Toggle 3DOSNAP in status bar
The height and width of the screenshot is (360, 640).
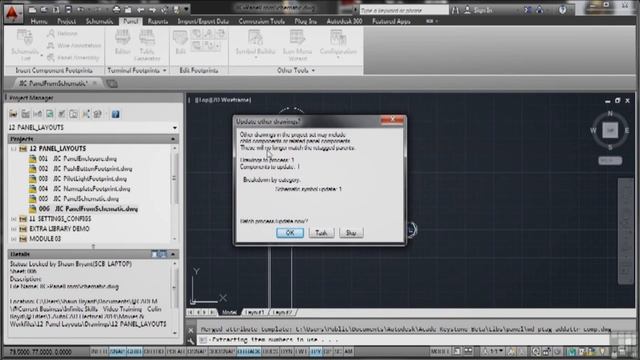pyautogui.click(x=221, y=351)
